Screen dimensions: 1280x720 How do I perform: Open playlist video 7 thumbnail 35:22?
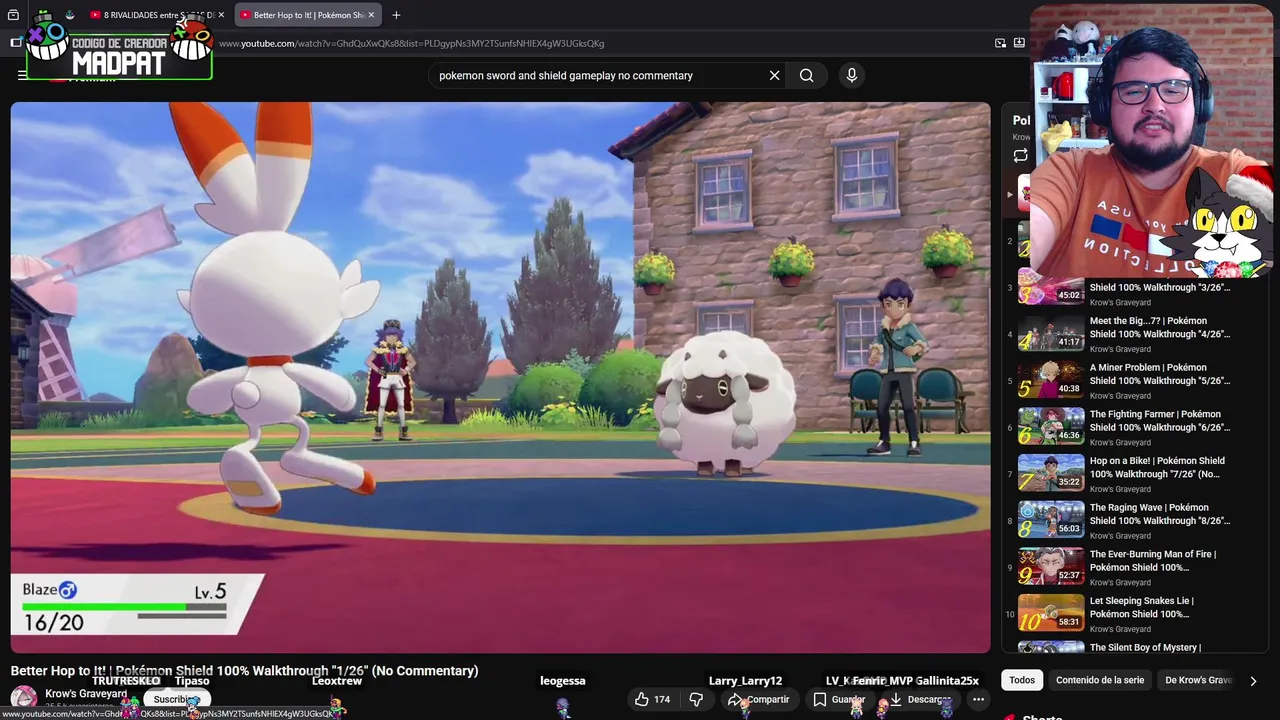[x=1051, y=473]
